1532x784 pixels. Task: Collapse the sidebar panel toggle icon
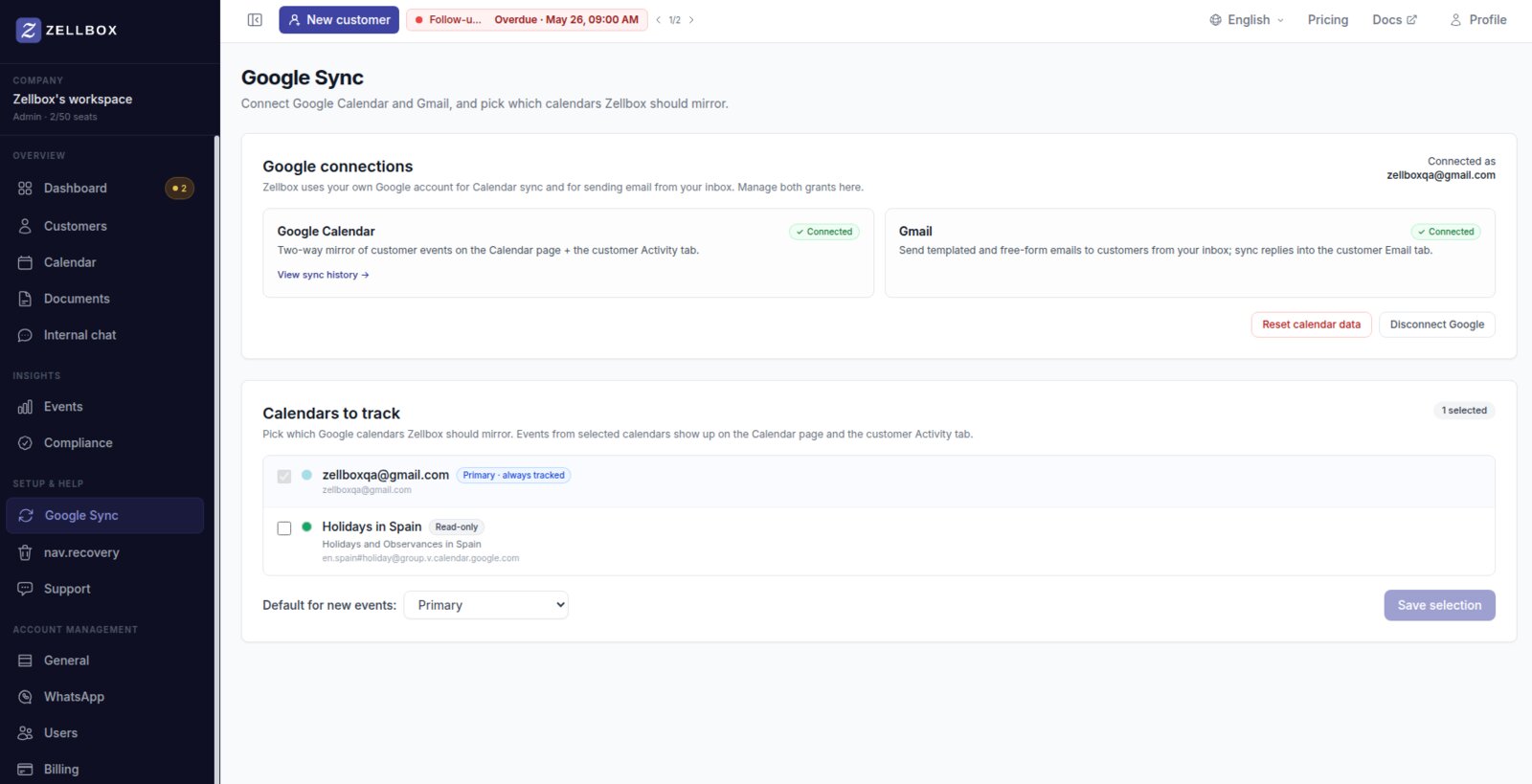click(x=255, y=20)
